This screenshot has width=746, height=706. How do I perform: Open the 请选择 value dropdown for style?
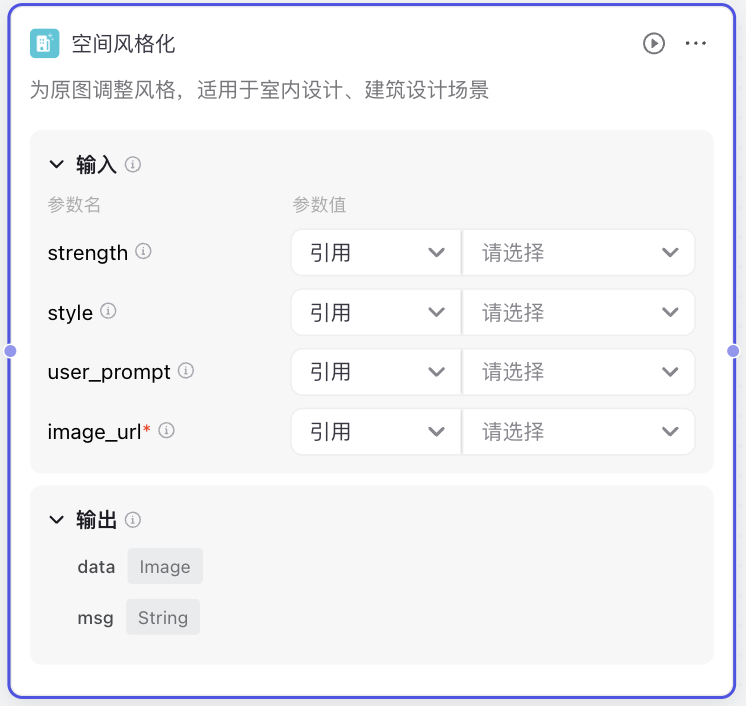tap(579, 312)
